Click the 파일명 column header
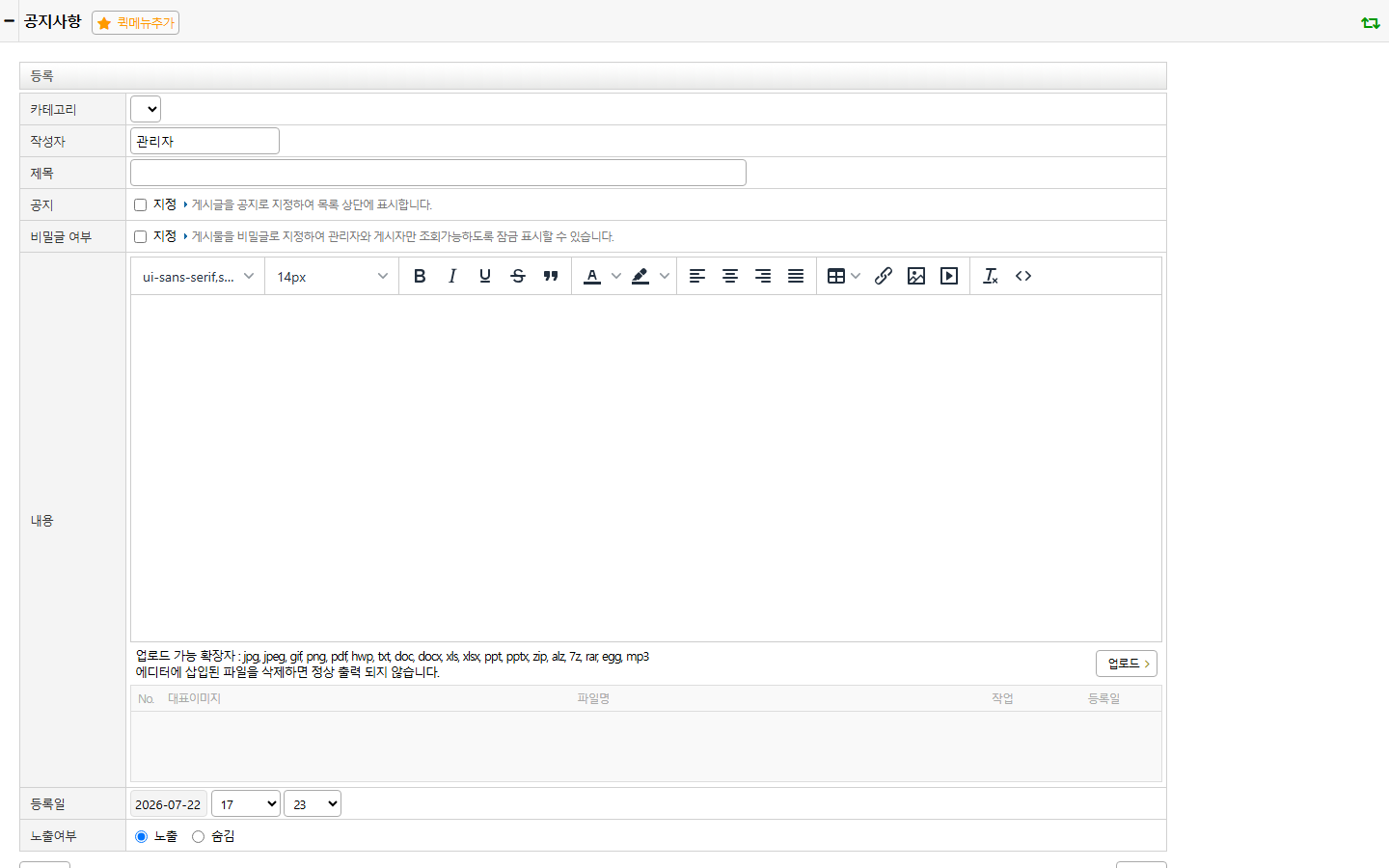 click(593, 698)
